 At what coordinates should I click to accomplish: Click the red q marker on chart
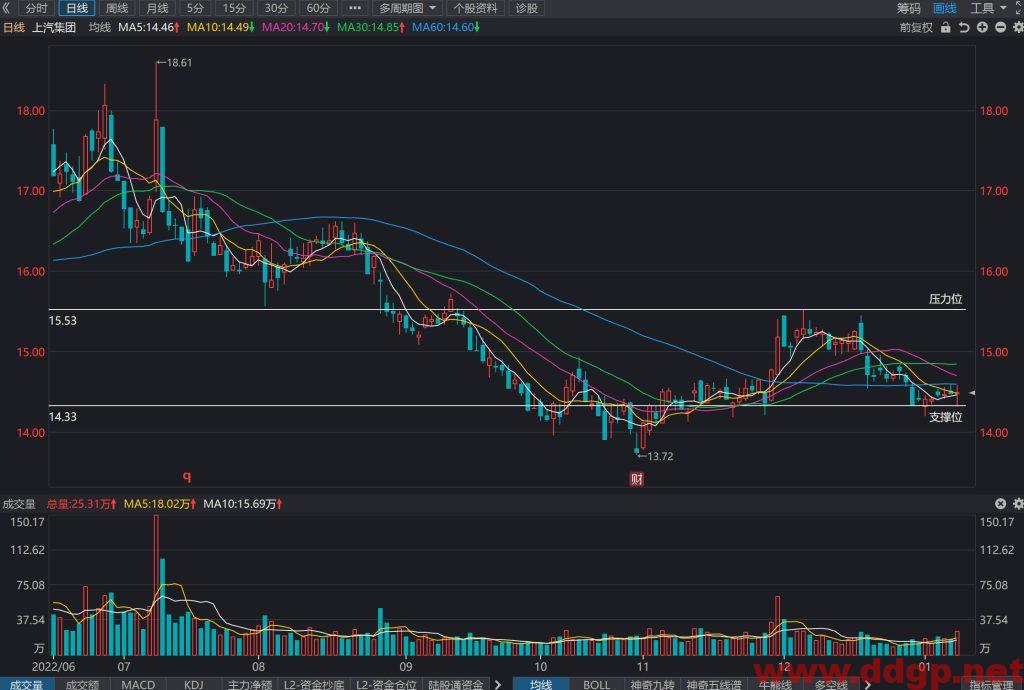pos(187,477)
